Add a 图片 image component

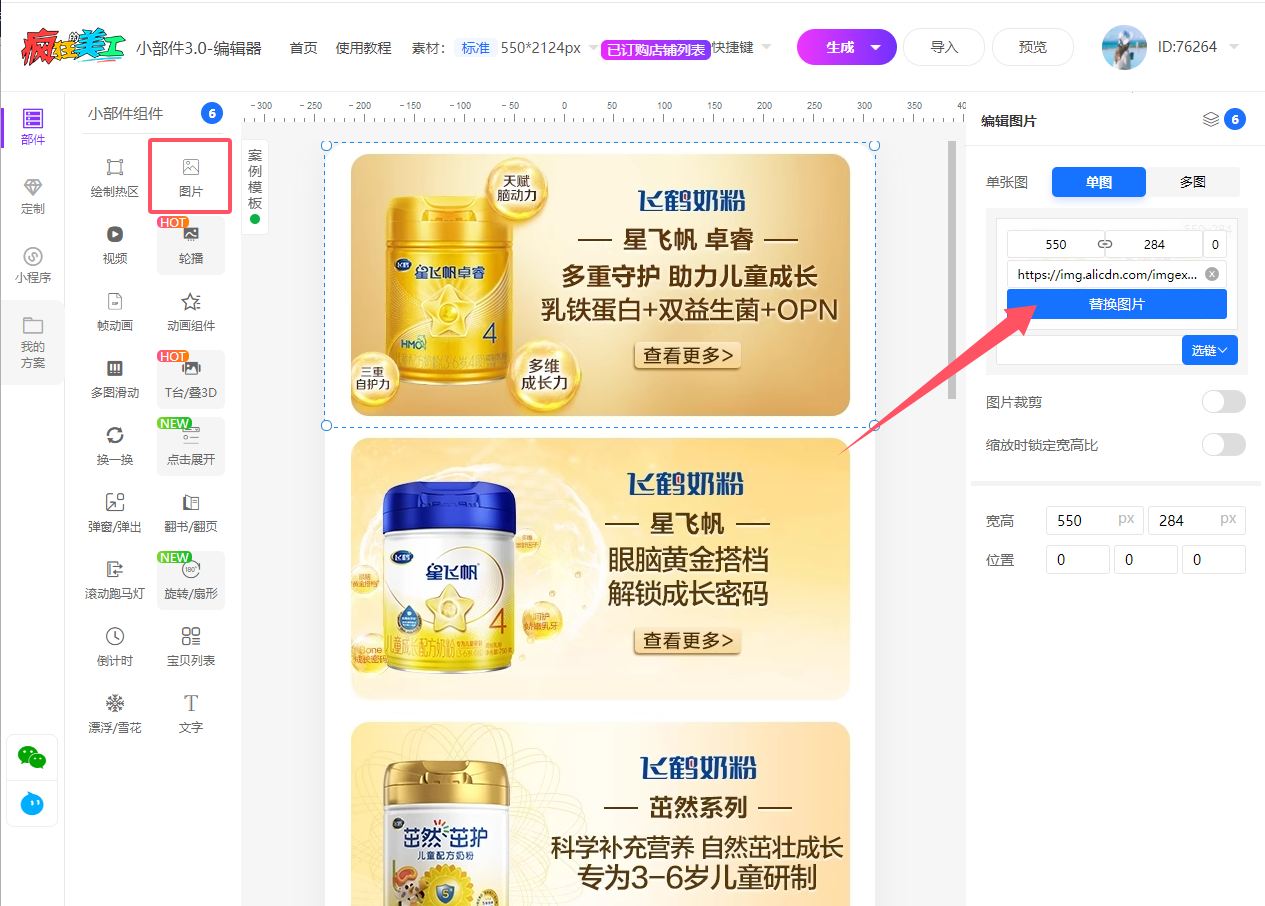[191, 176]
